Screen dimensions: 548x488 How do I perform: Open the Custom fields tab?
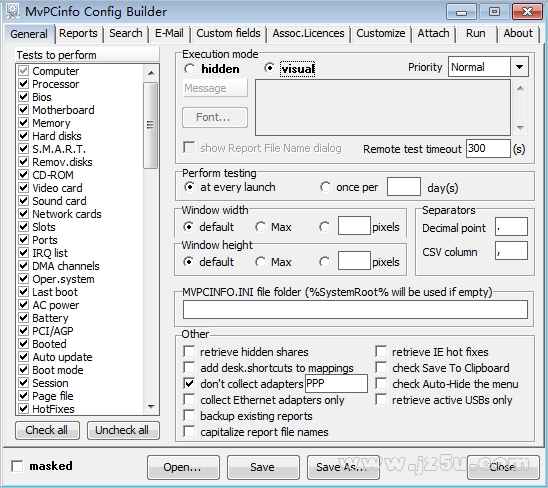point(228,34)
